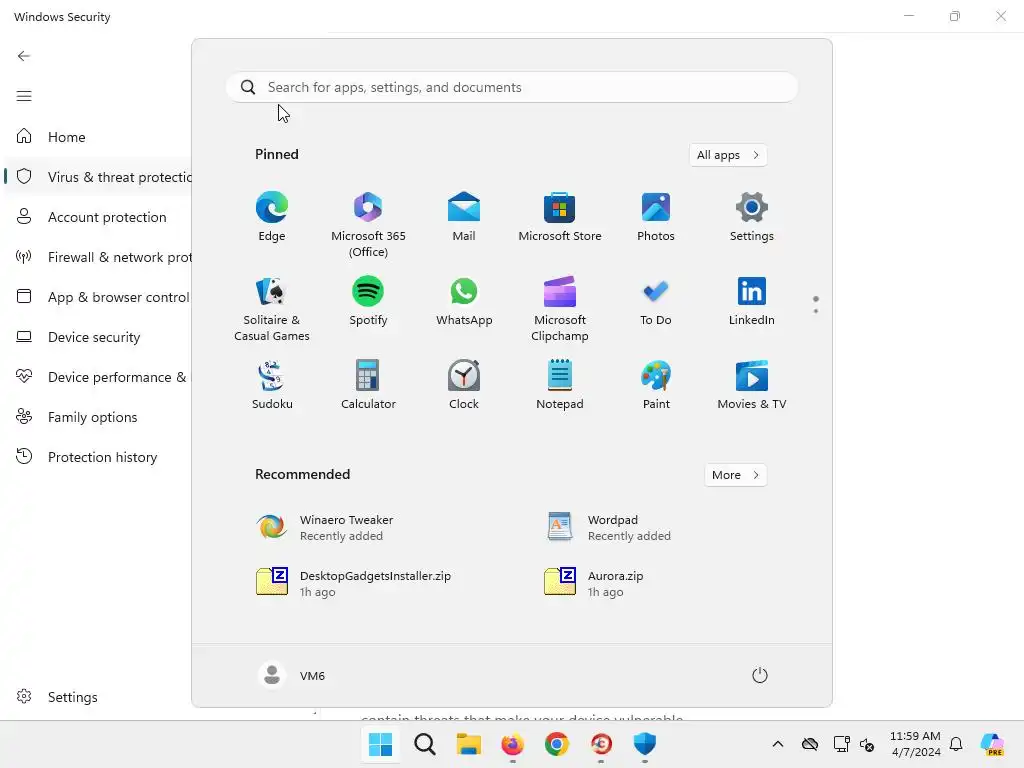This screenshot has height=768, width=1024.
Task: Open Google Chrome from taskbar
Action: [557, 744]
